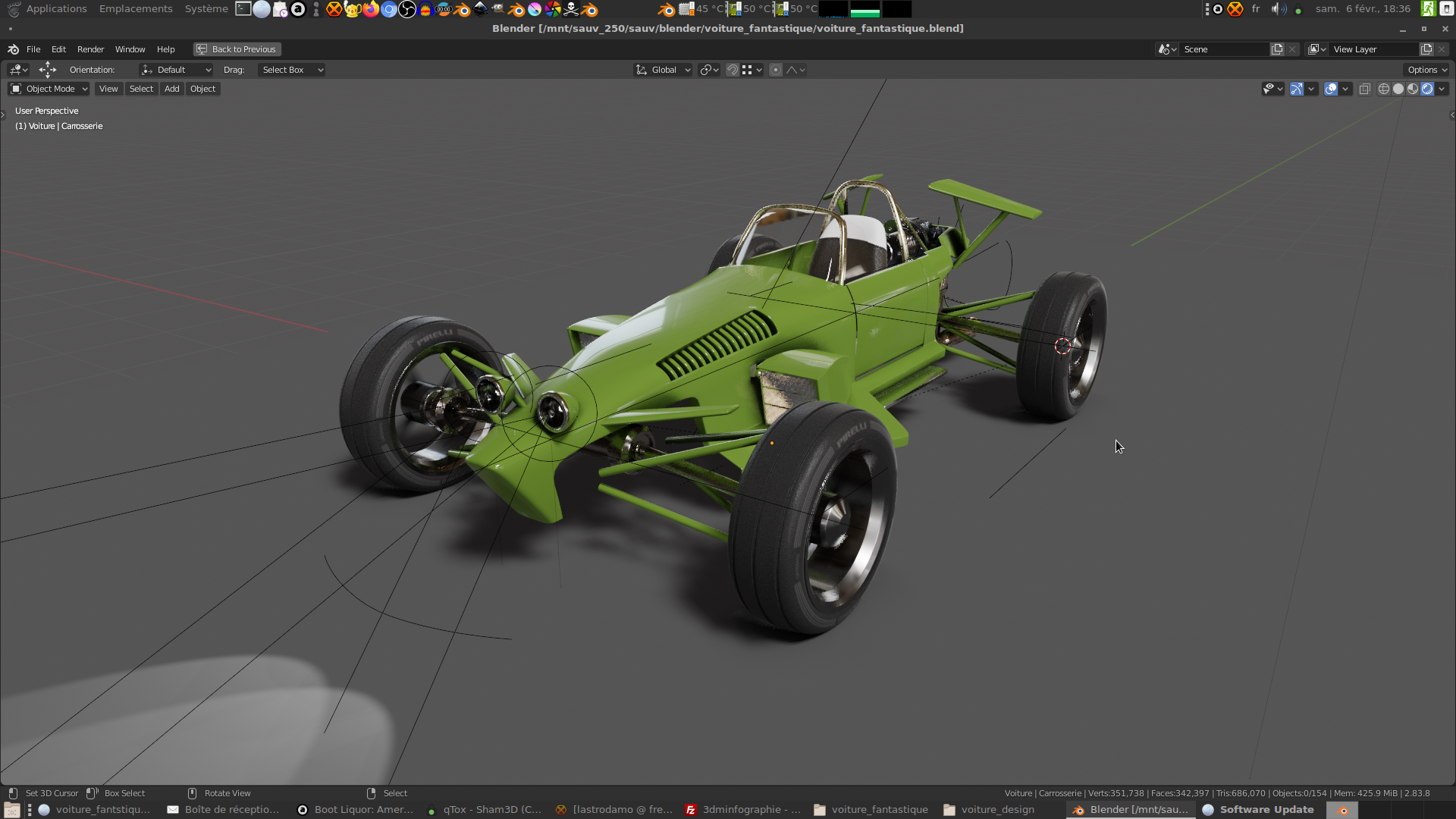Open the Orientation Default dropdown
Viewport: 1456px width, 819px height.
[176, 70]
